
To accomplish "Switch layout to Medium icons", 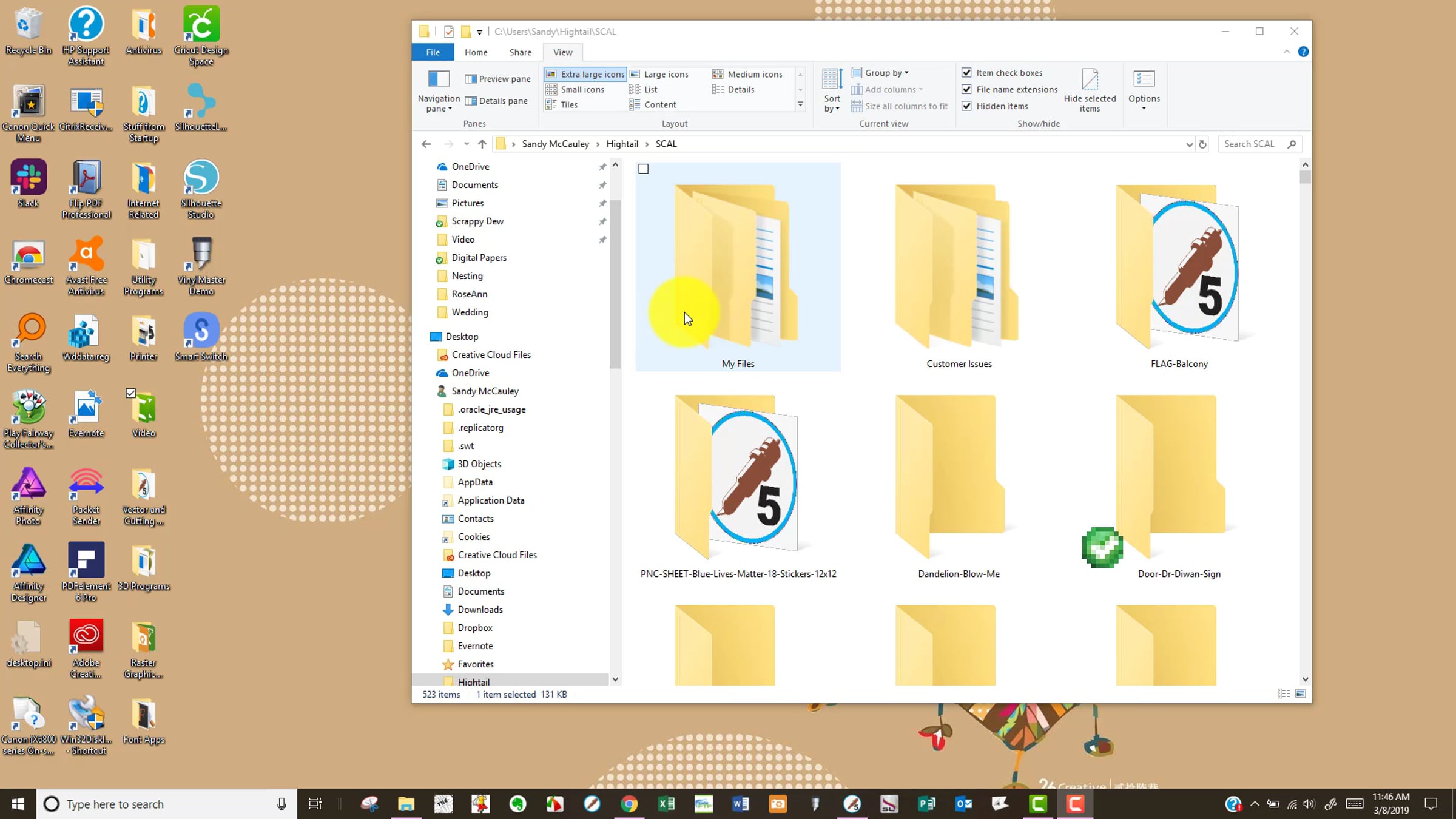I will coord(747,74).
